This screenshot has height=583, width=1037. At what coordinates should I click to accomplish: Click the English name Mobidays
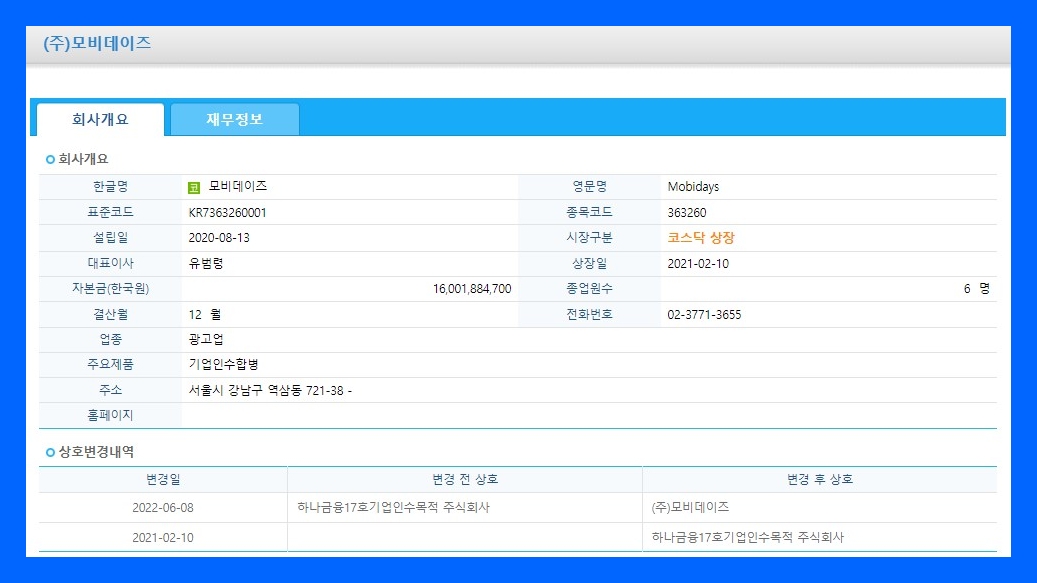click(x=693, y=187)
